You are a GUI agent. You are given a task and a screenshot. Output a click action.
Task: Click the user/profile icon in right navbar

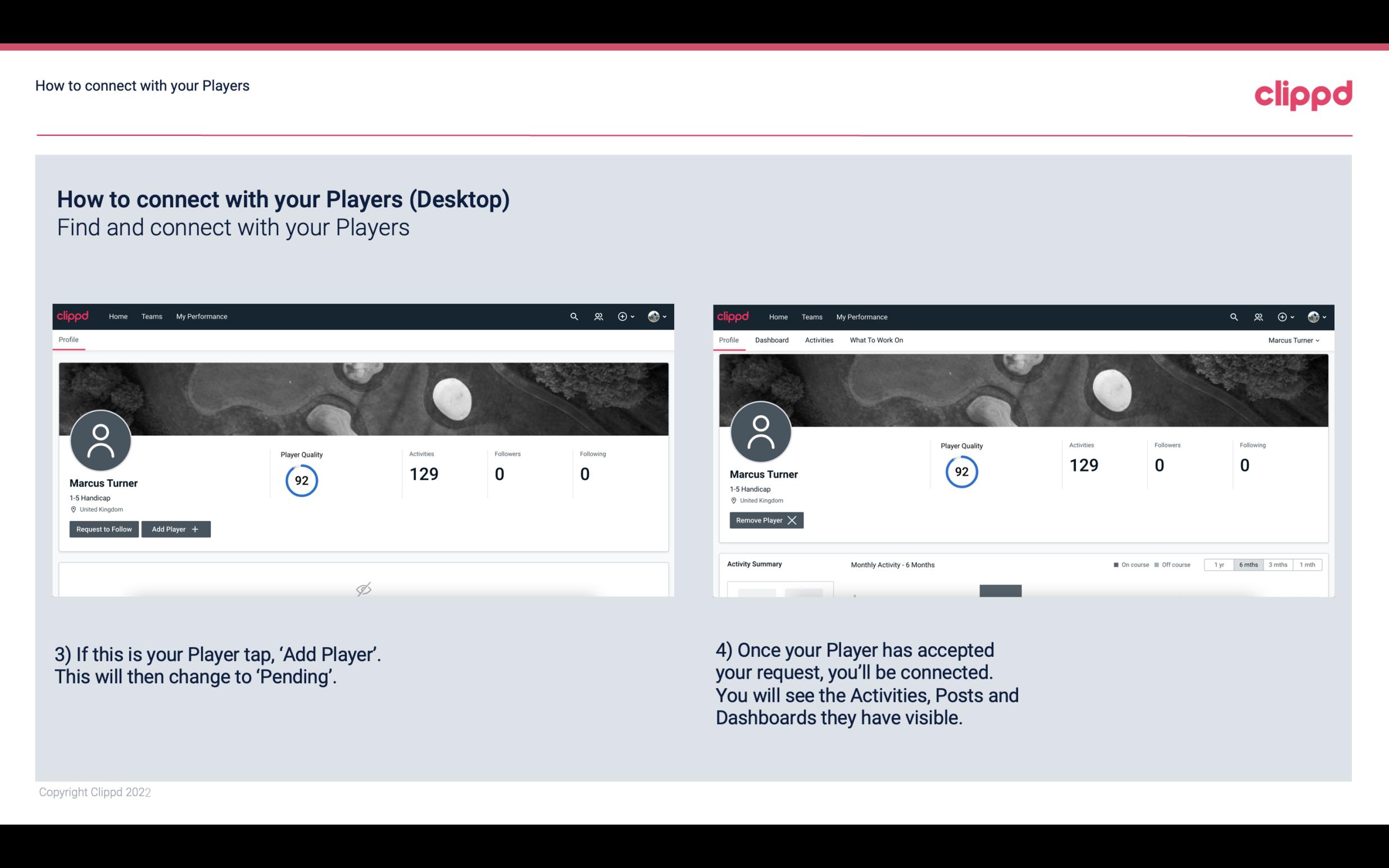[1312, 316]
